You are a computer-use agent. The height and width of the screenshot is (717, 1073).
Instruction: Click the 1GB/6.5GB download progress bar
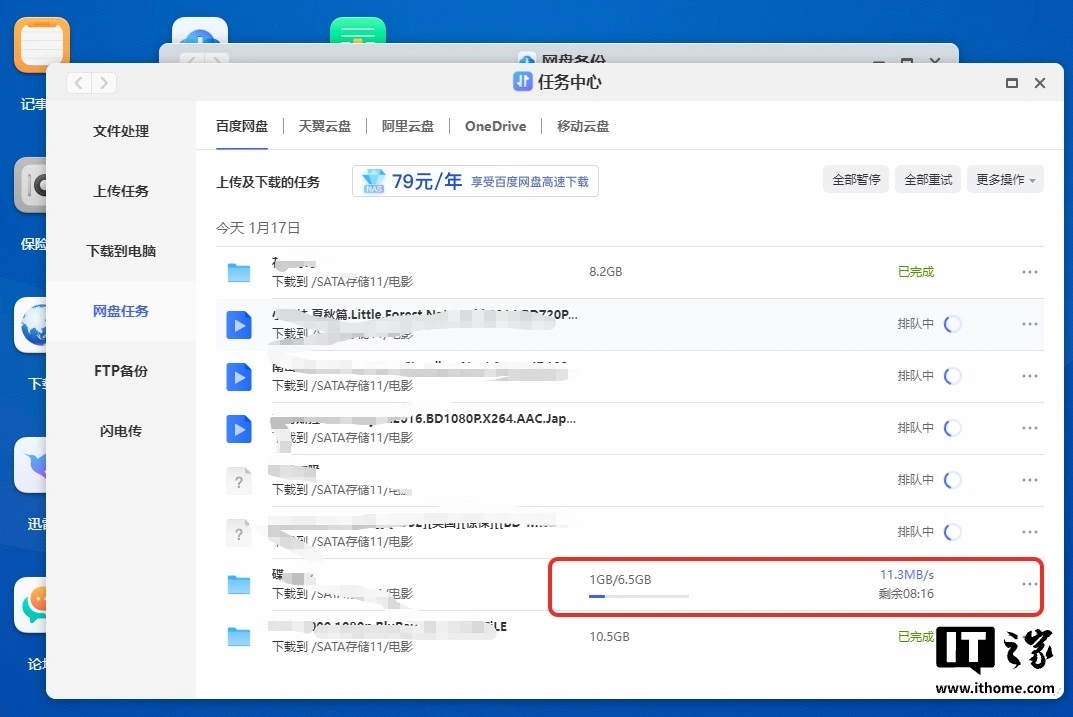pos(638,596)
